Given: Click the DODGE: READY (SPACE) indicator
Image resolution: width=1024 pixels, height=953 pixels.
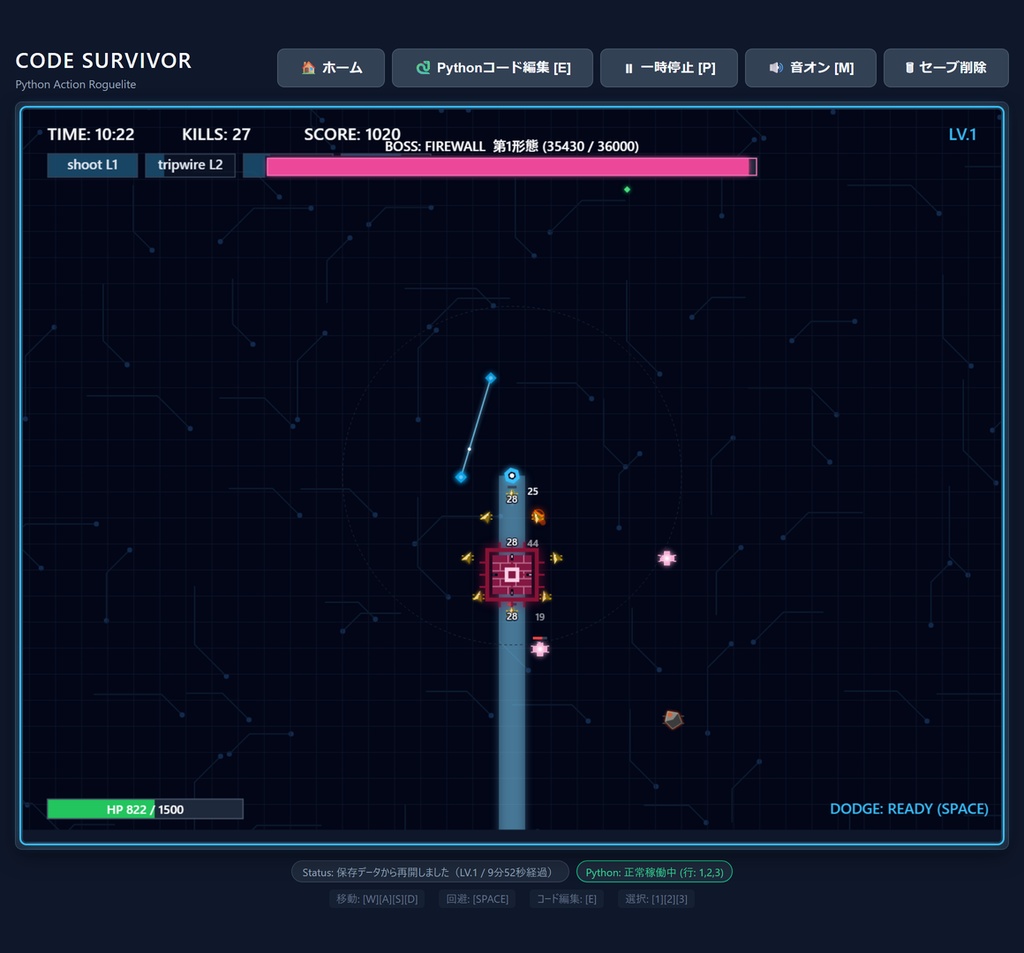Looking at the screenshot, I should 909,809.
